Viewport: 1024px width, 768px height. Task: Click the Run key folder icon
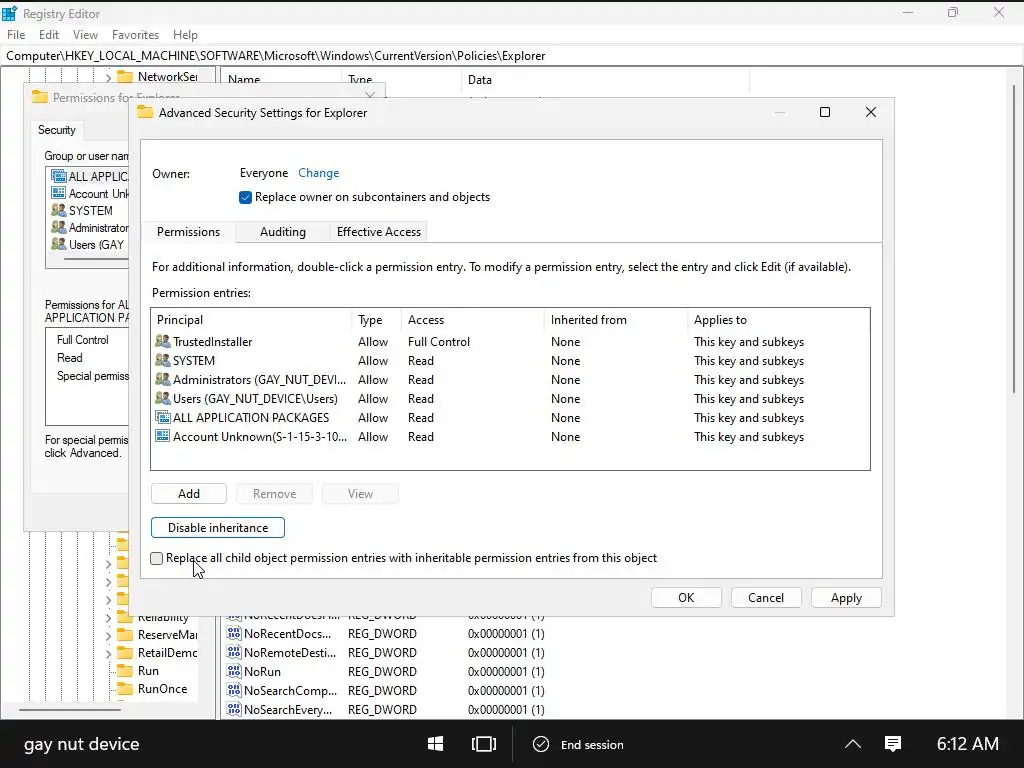pos(125,671)
